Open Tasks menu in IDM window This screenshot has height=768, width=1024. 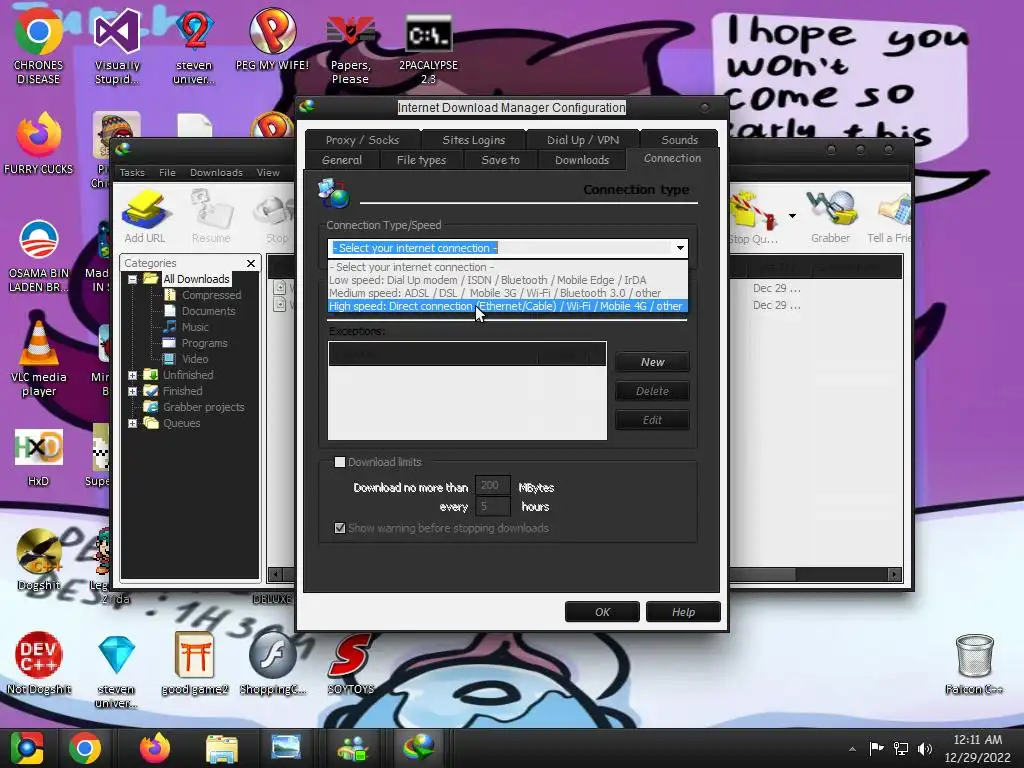click(x=132, y=172)
